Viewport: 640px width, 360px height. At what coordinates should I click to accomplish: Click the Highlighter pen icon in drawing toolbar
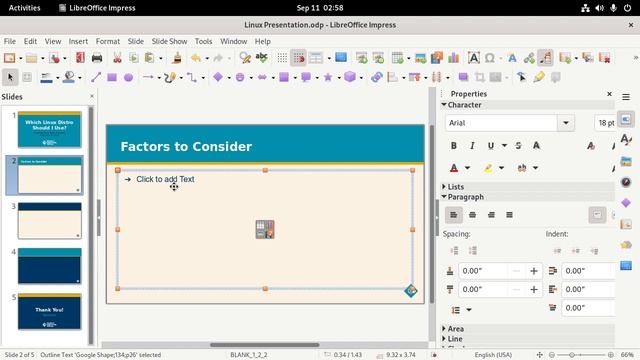click(539, 77)
